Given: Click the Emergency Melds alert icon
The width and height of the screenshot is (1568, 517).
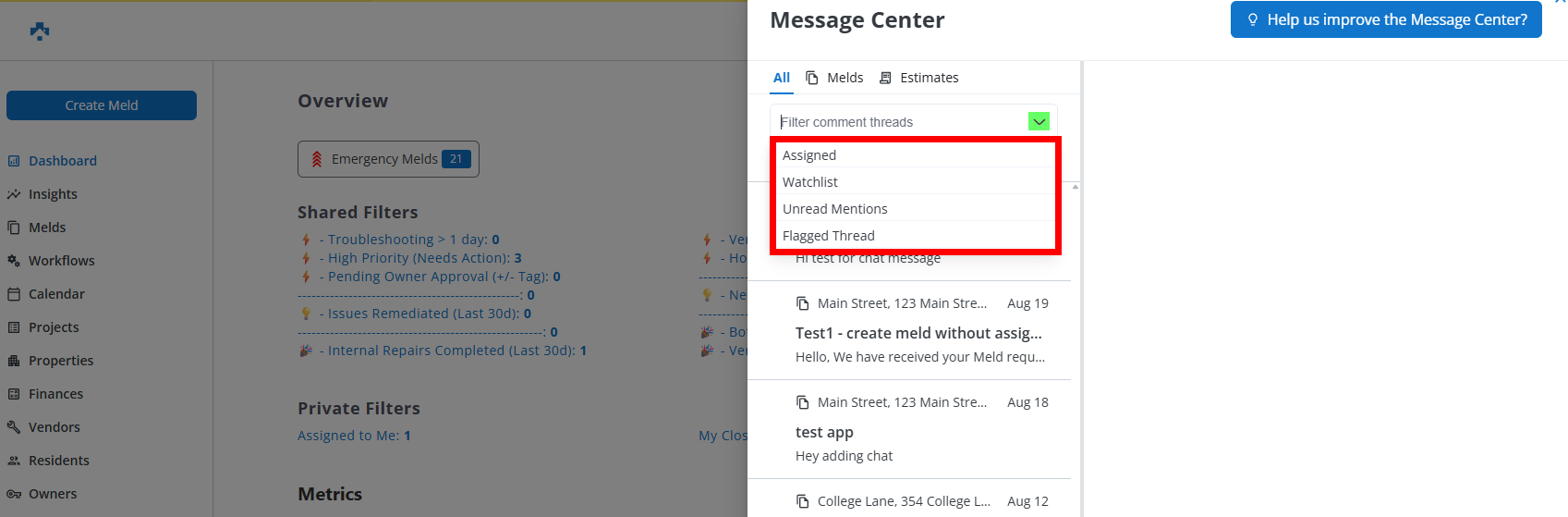Looking at the screenshot, I should coord(317,159).
